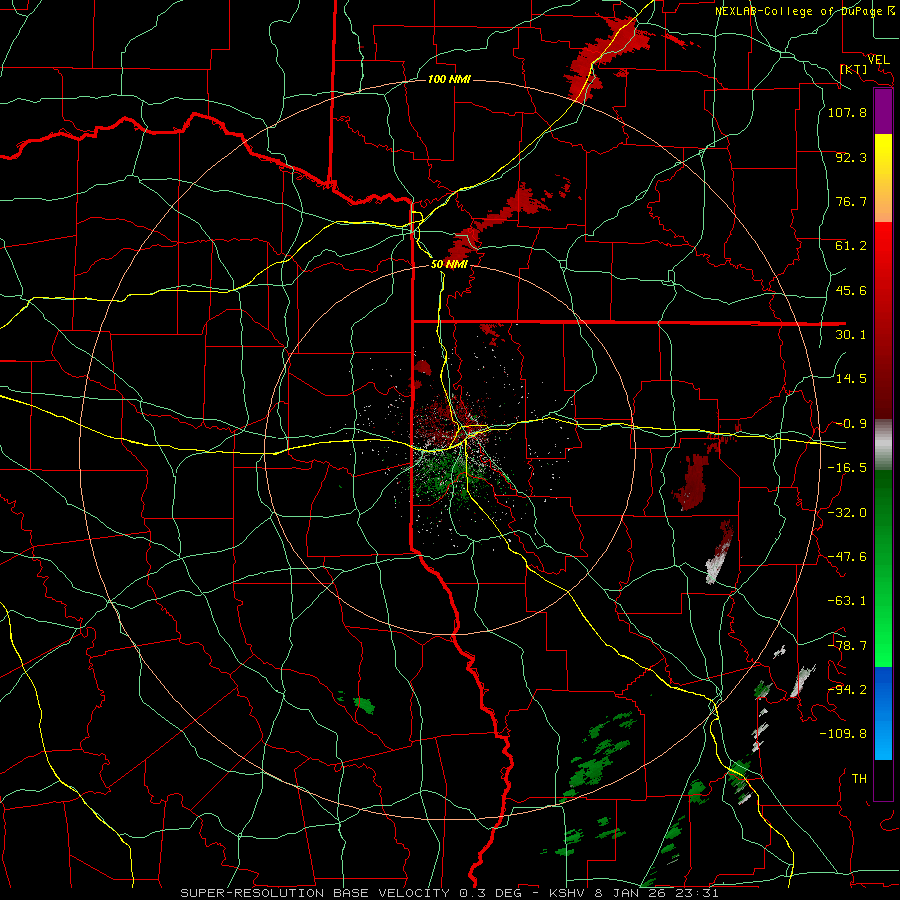Click the 76.7 legend value
This screenshot has height=900, width=900.
pos(851,201)
